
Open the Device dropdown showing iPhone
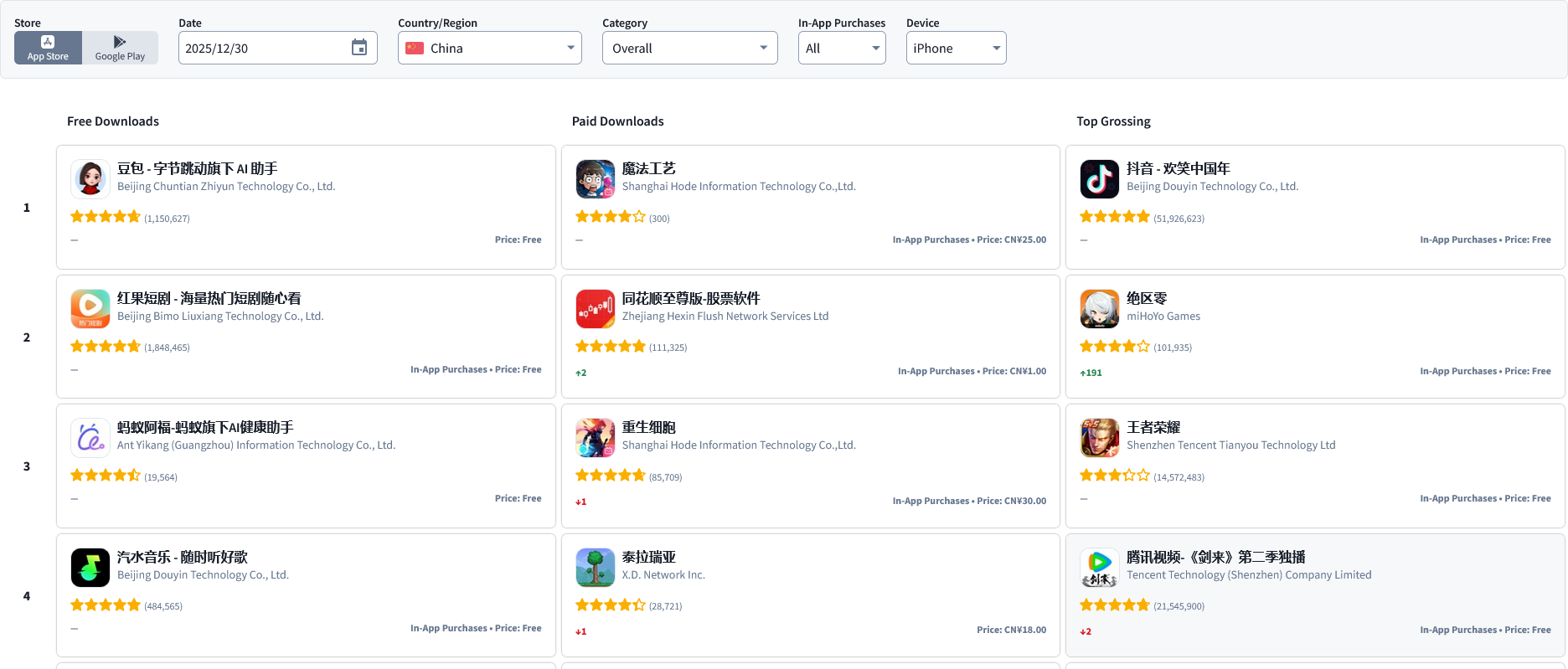point(957,48)
